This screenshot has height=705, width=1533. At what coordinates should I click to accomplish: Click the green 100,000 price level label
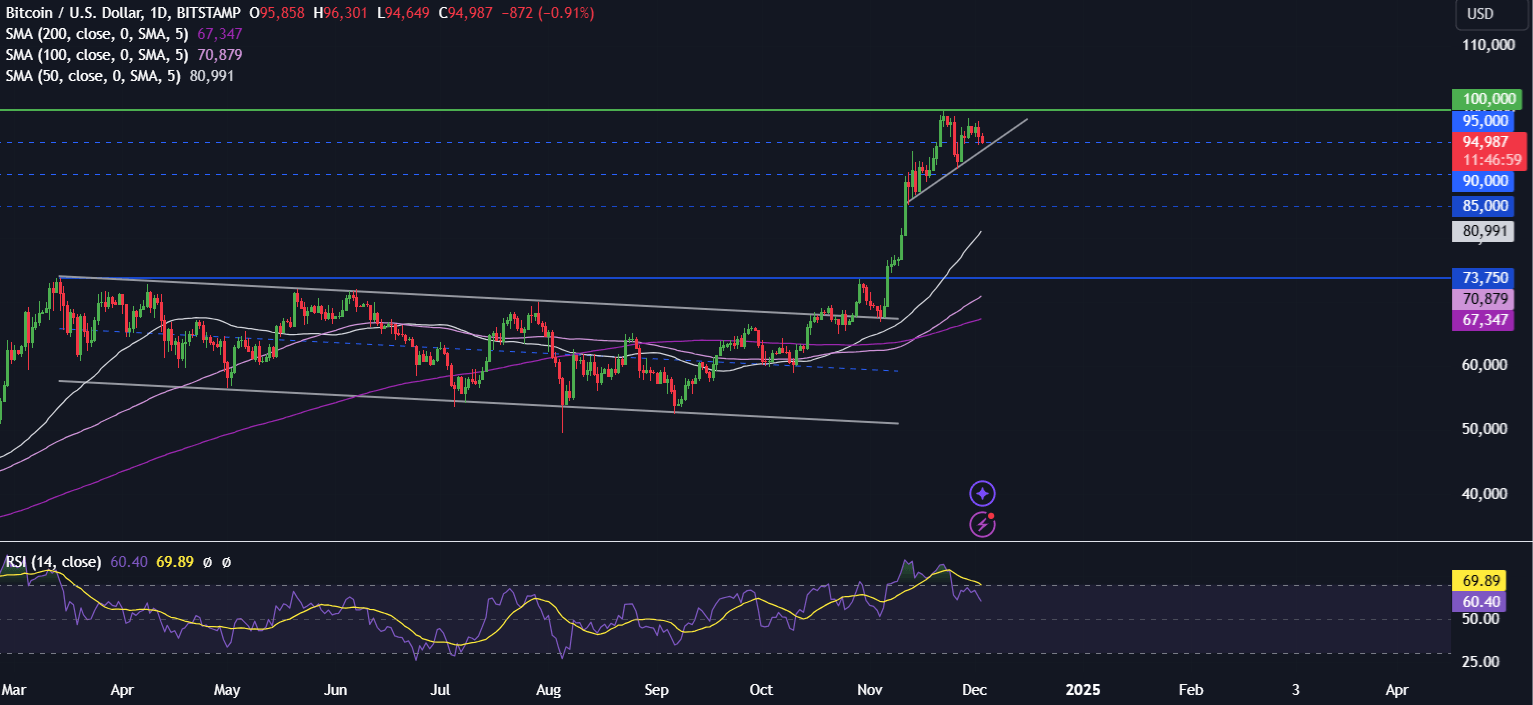click(x=1487, y=99)
